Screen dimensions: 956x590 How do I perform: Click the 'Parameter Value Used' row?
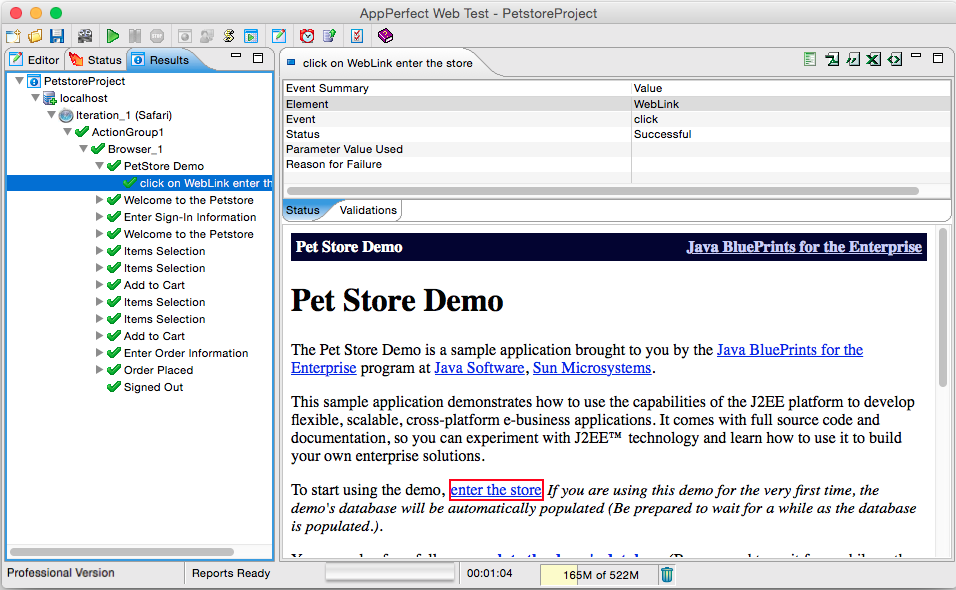[616, 149]
